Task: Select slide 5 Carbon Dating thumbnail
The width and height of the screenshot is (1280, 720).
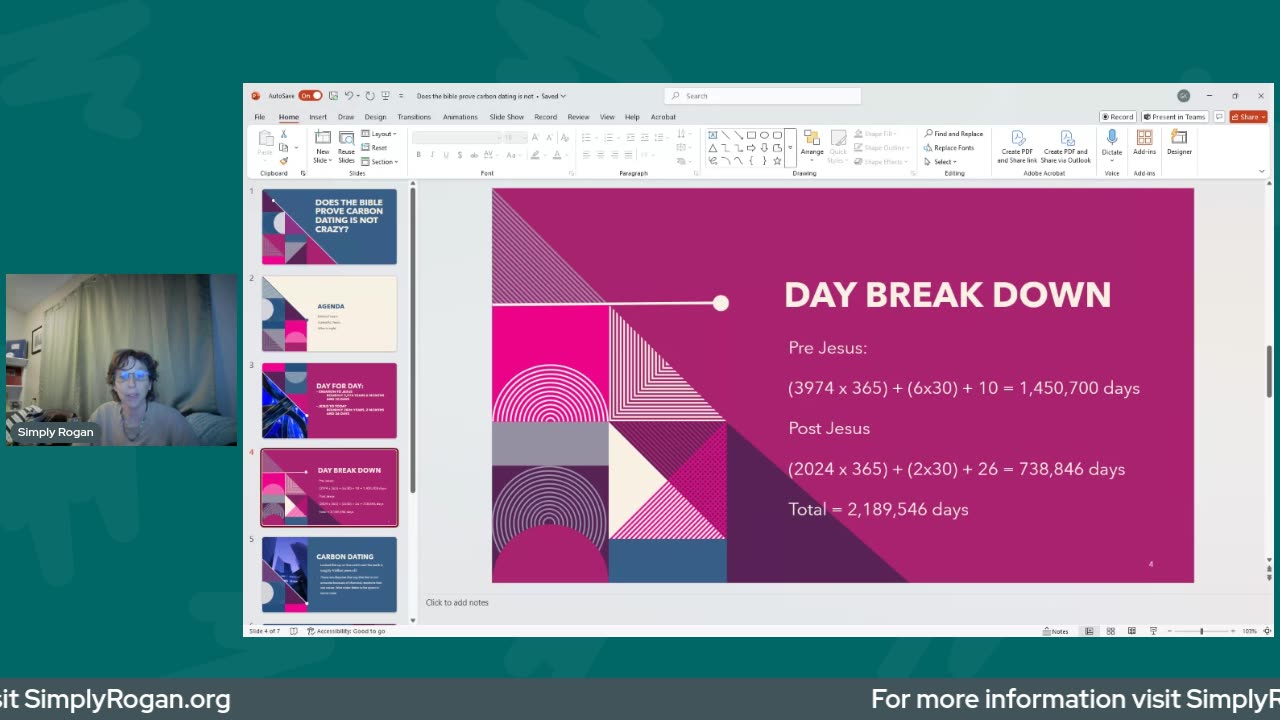Action: tap(329, 574)
